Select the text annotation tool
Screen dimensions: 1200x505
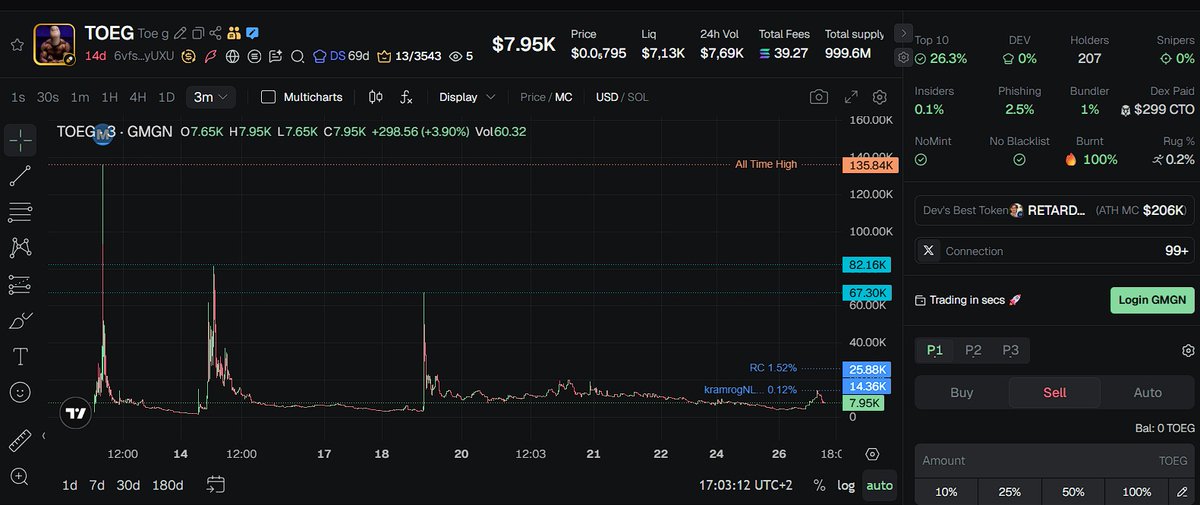[20, 357]
